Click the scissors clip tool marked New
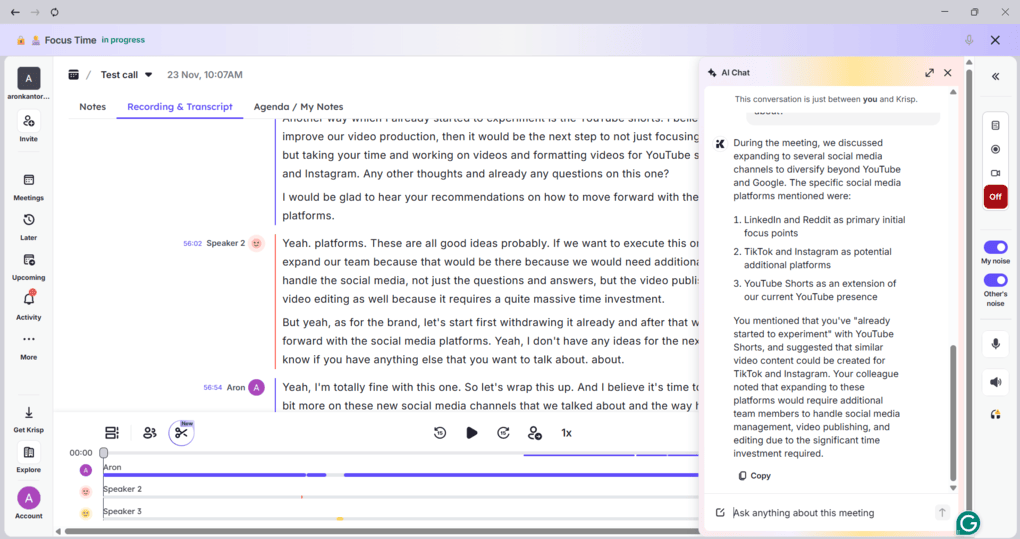 click(x=181, y=433)
